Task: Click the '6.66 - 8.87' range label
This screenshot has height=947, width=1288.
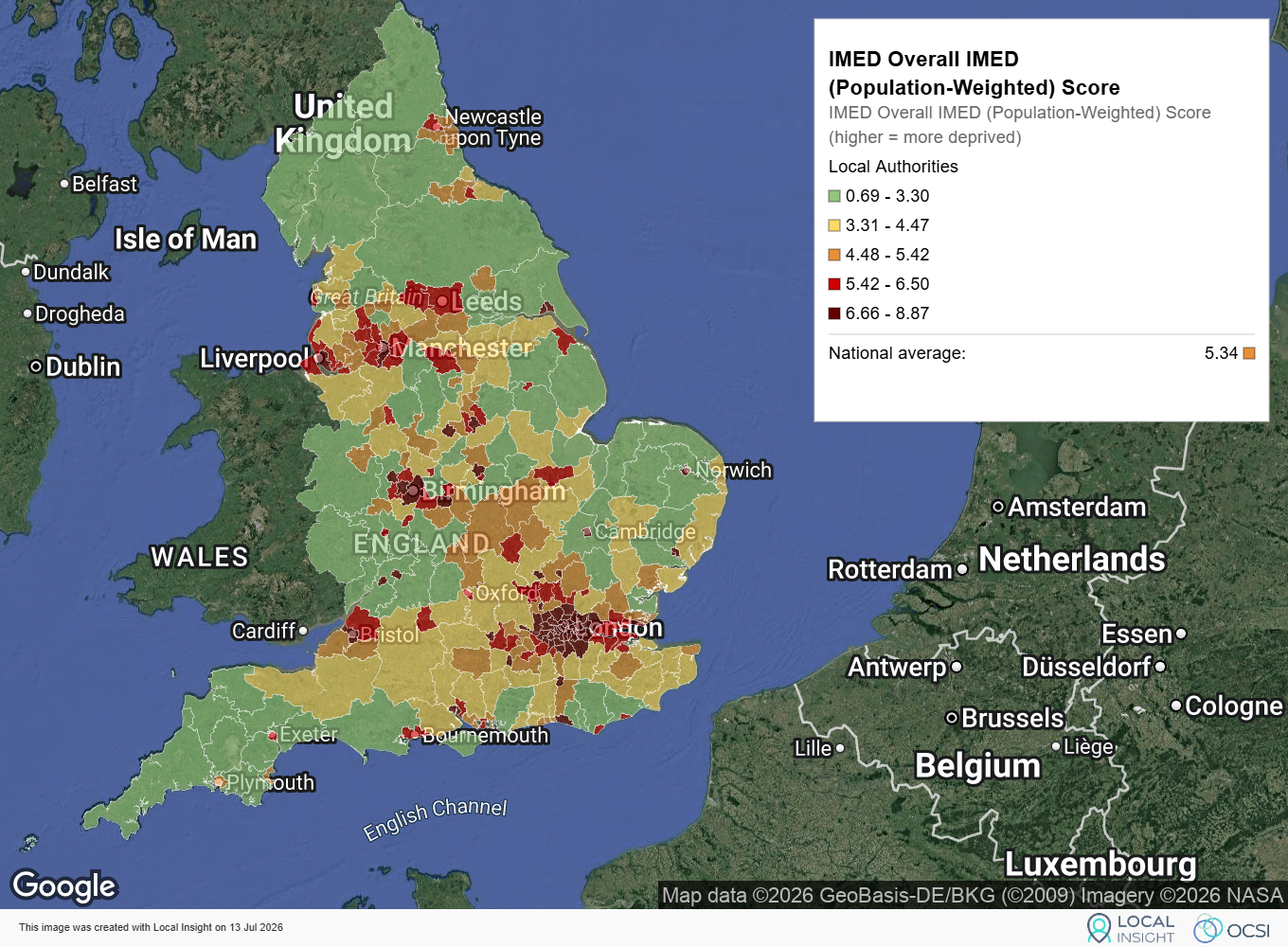Action: [x=887, y=313]
